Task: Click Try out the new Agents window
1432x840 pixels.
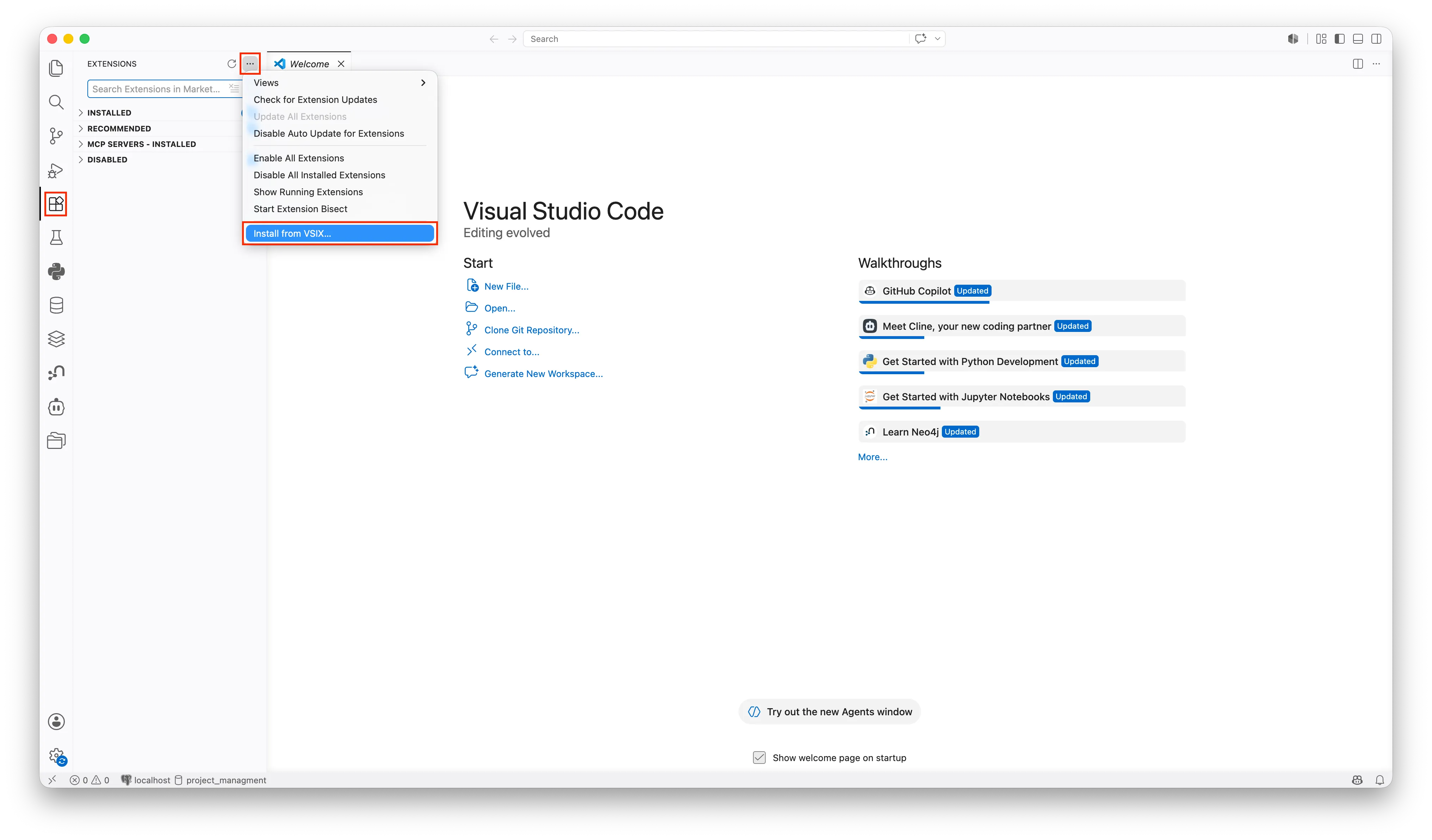Action: click(x=829, y=711)
